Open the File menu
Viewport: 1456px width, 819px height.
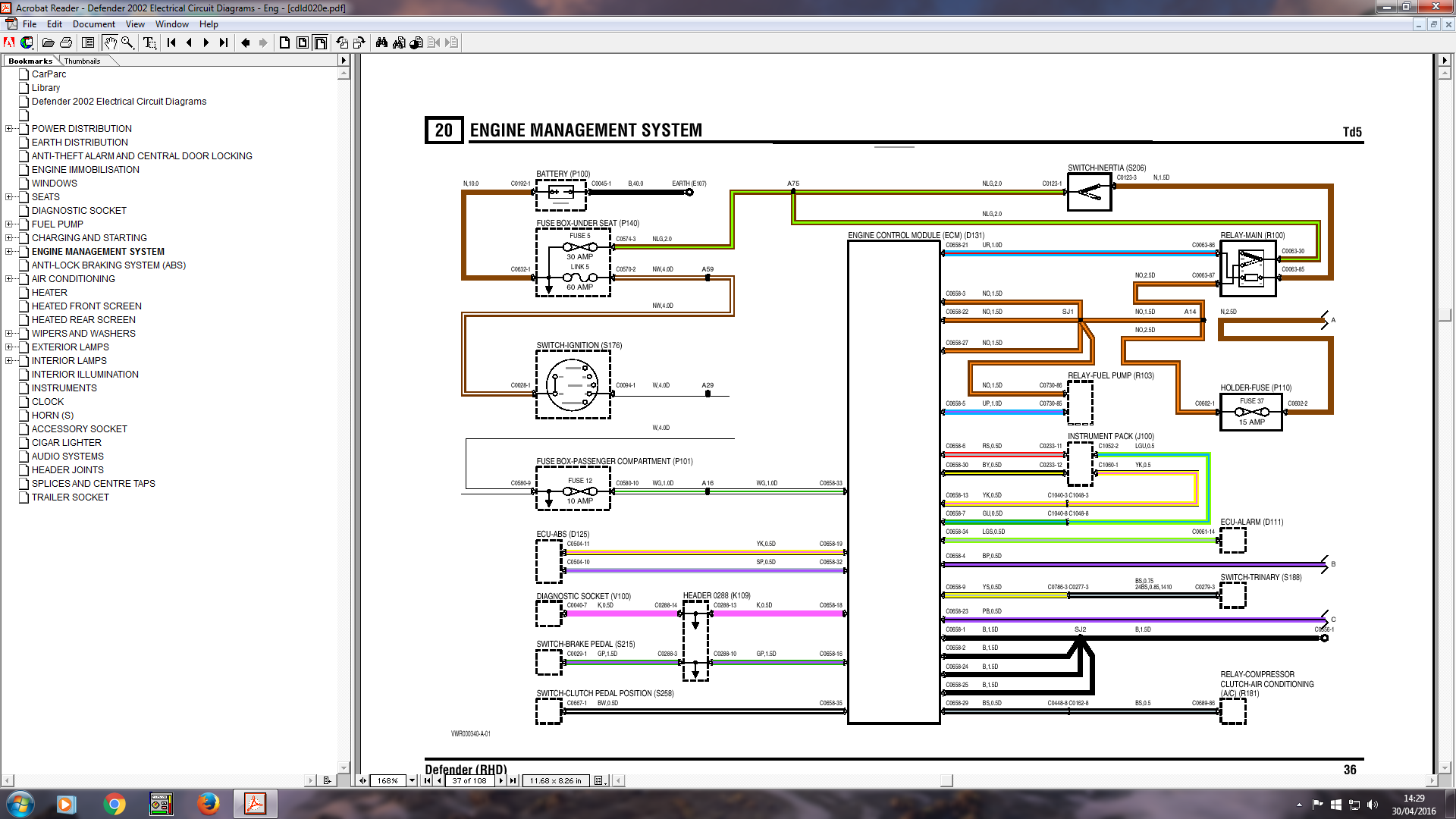point(30,24)
